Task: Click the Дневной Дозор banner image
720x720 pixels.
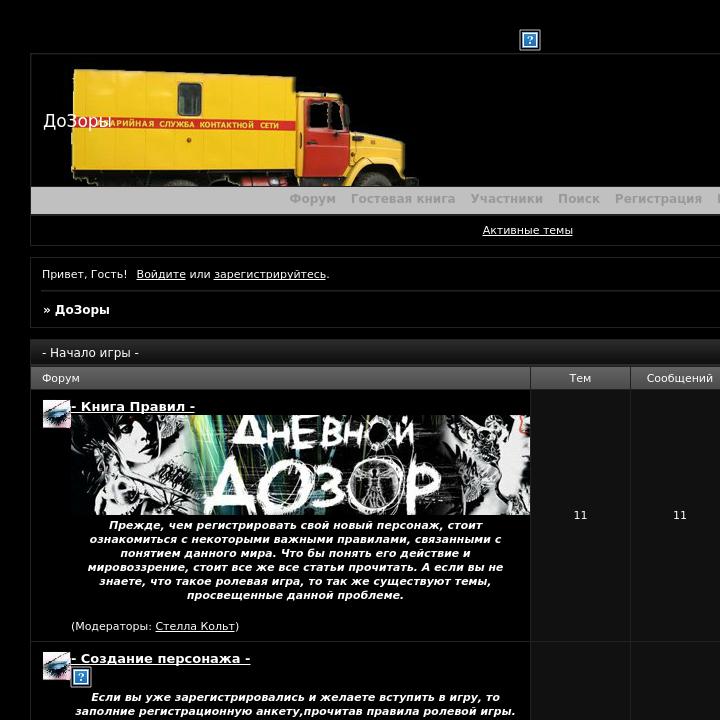Action: point(300,465)
